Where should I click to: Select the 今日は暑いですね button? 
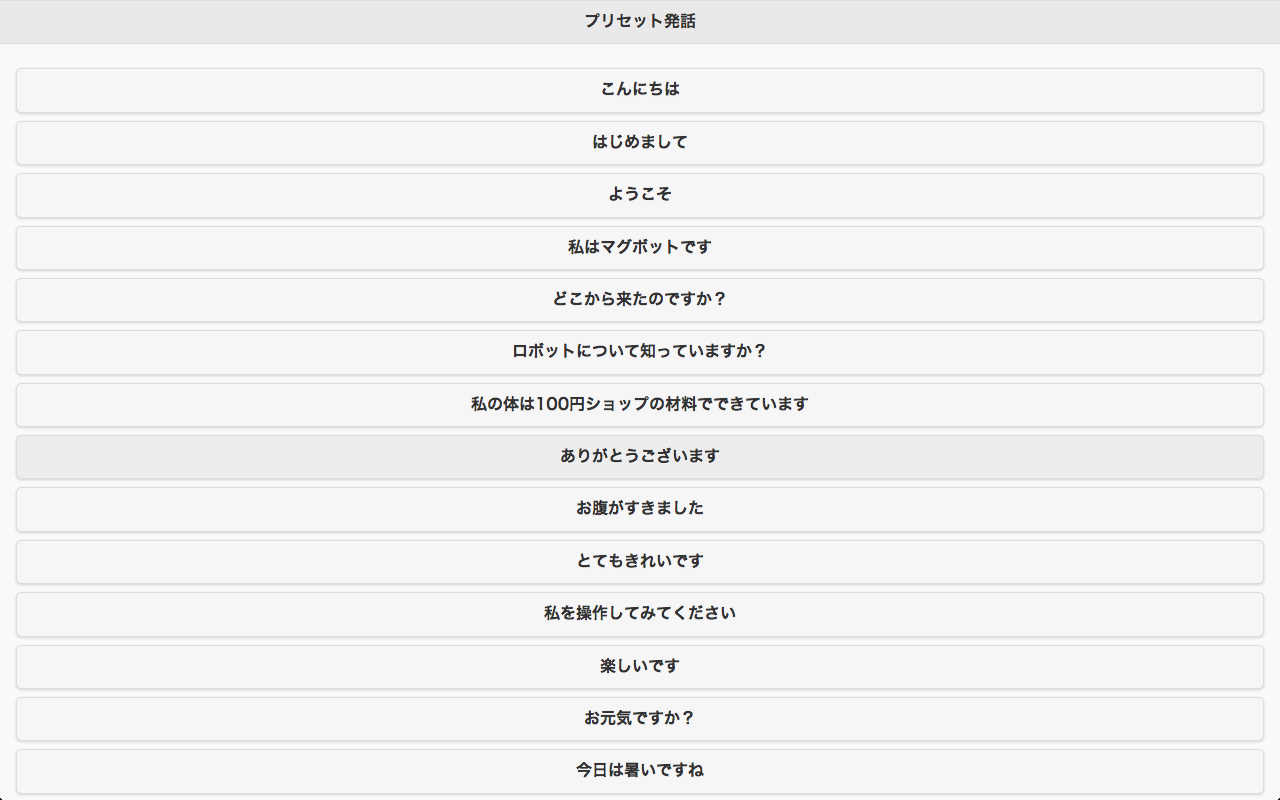(640, 771)
